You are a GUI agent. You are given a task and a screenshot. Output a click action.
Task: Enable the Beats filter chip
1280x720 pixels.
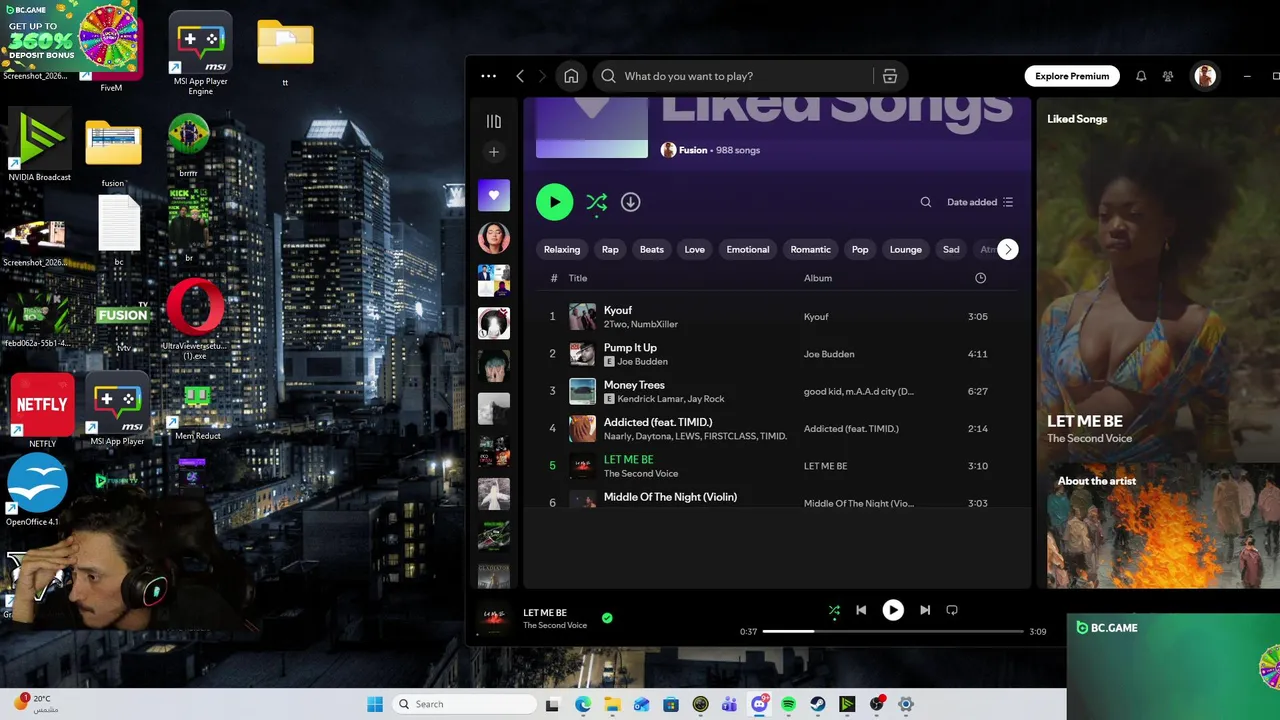(652, 249)
